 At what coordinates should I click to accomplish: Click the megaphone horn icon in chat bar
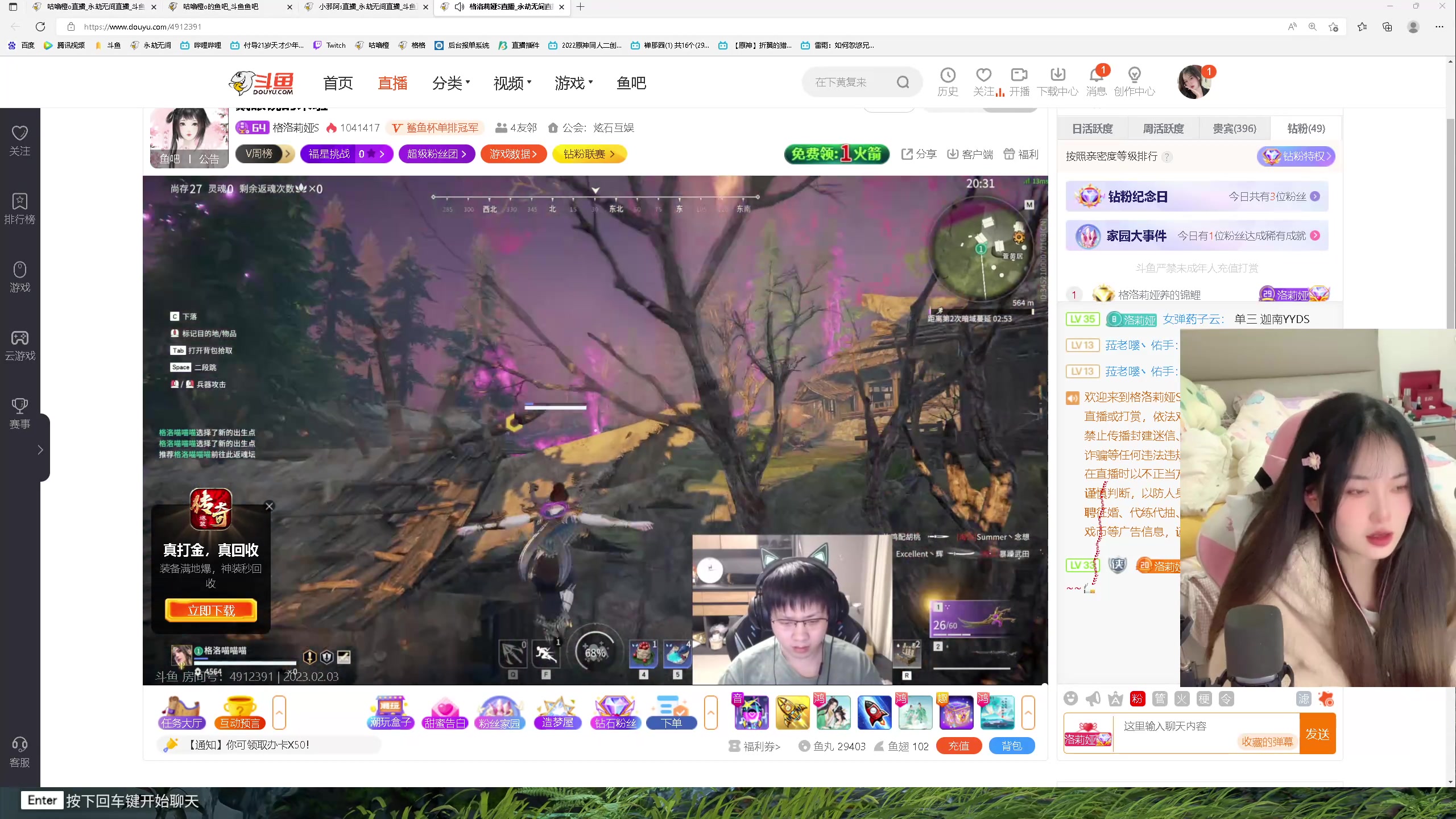(1093, 698)
